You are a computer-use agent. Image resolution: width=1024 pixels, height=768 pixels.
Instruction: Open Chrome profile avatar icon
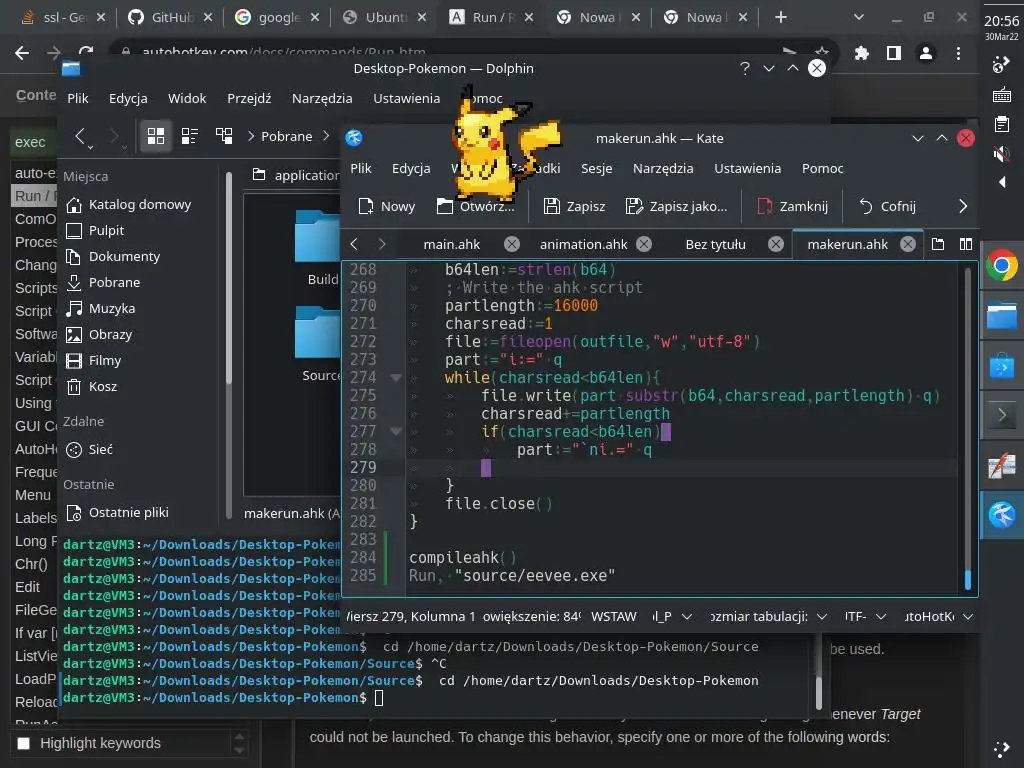coord(925,54)
